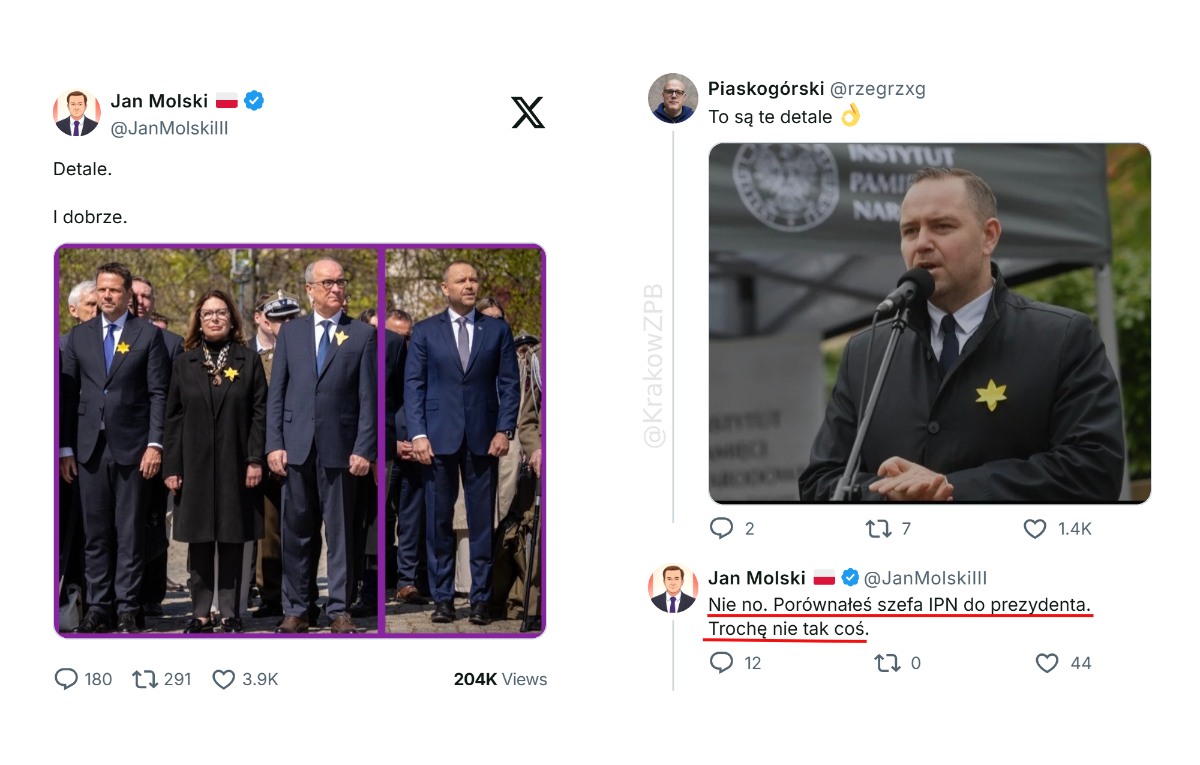The height and width of the screenshot is (765, 1200).
Task: Open the left photo of three officials
Action: [x=219, y=440]
